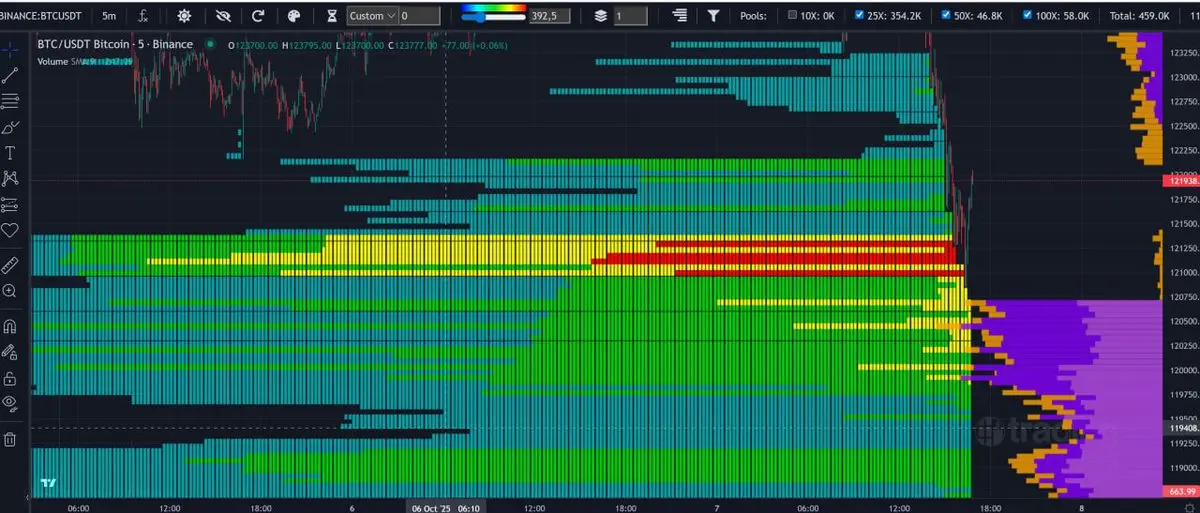Select the brush drawing tool
This screenshot has width=1200, height=513.
10,127
